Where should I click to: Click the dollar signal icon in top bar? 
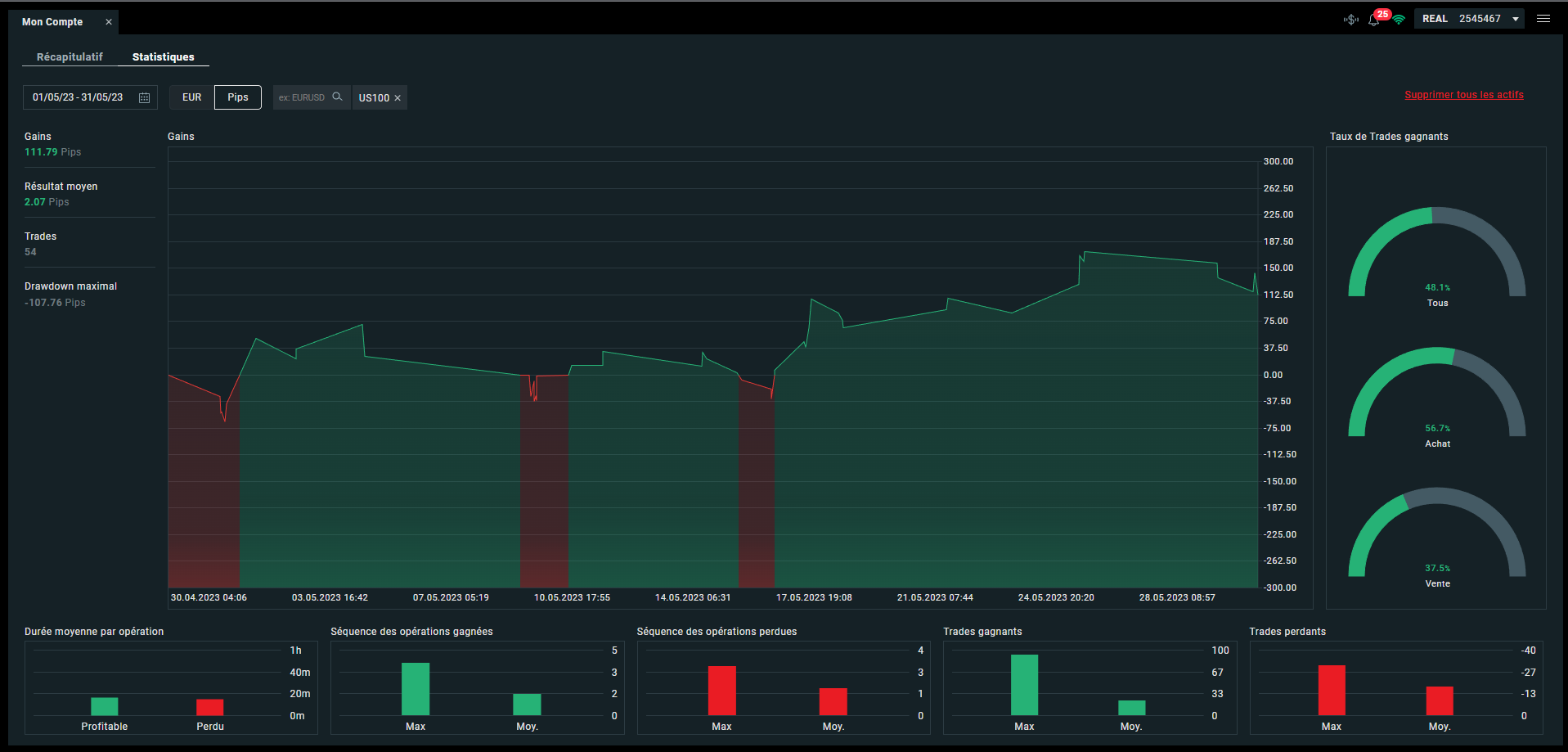(1351, 19)
